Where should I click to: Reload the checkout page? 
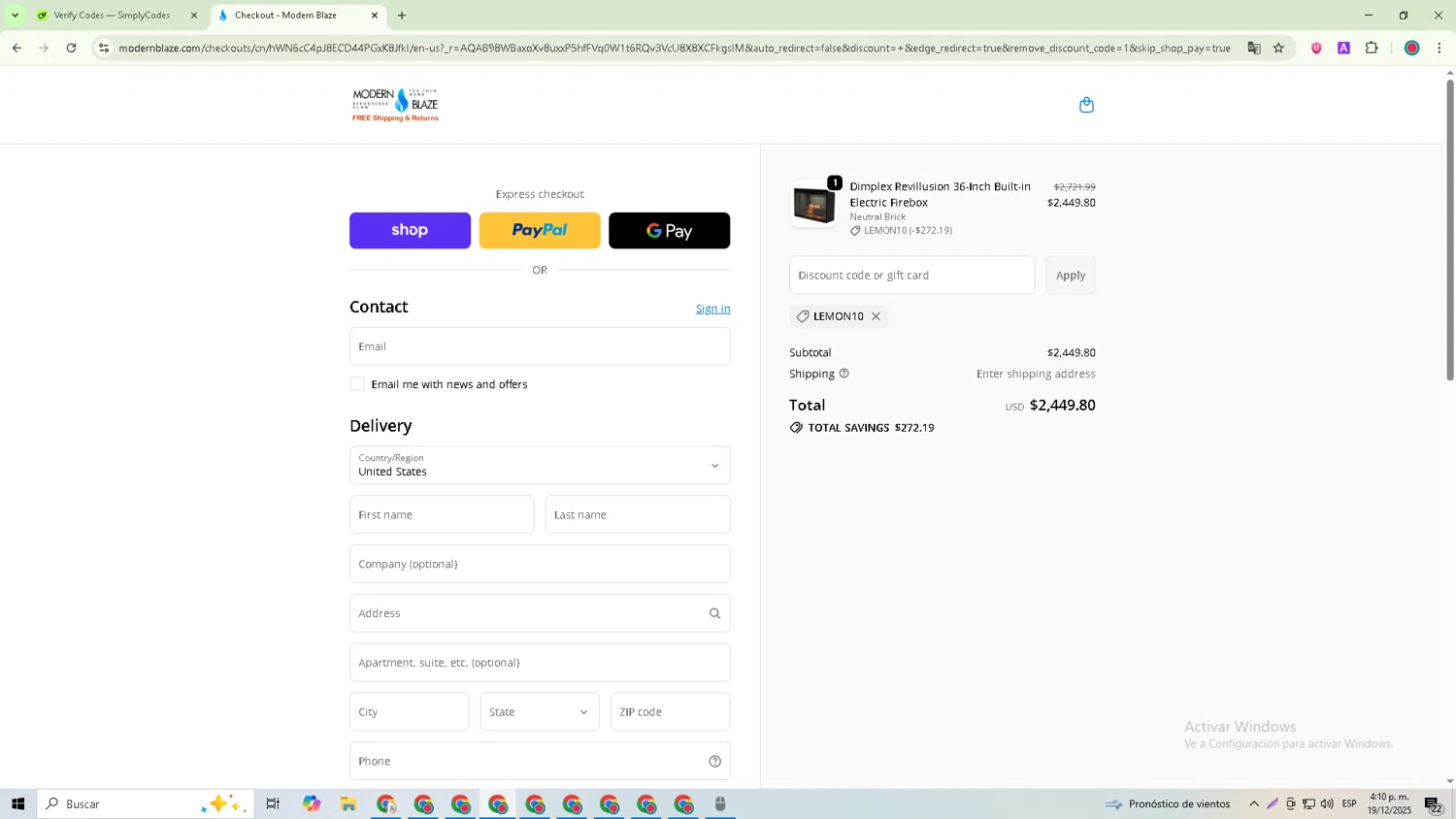pos(71,48)
